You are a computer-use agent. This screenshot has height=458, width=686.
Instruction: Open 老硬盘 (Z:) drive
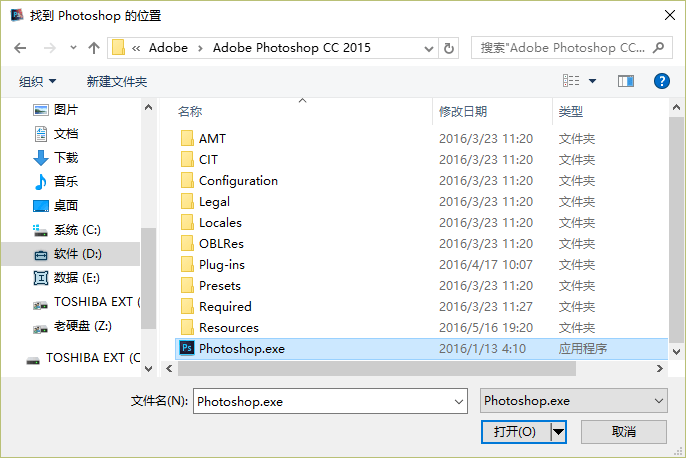(x=83, y=326)
